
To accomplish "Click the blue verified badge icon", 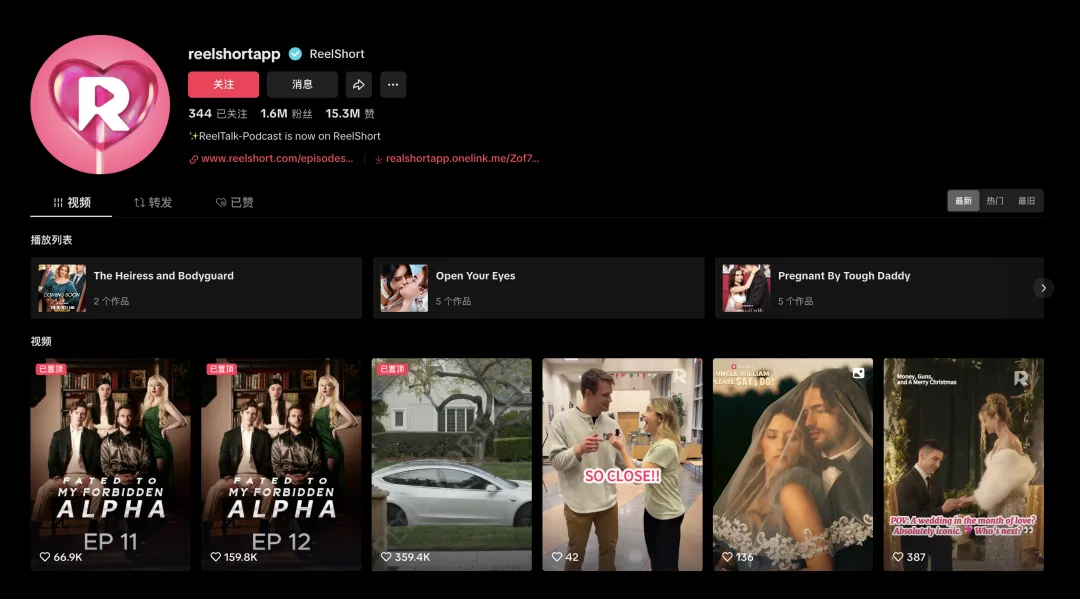I will pos(295,54).
